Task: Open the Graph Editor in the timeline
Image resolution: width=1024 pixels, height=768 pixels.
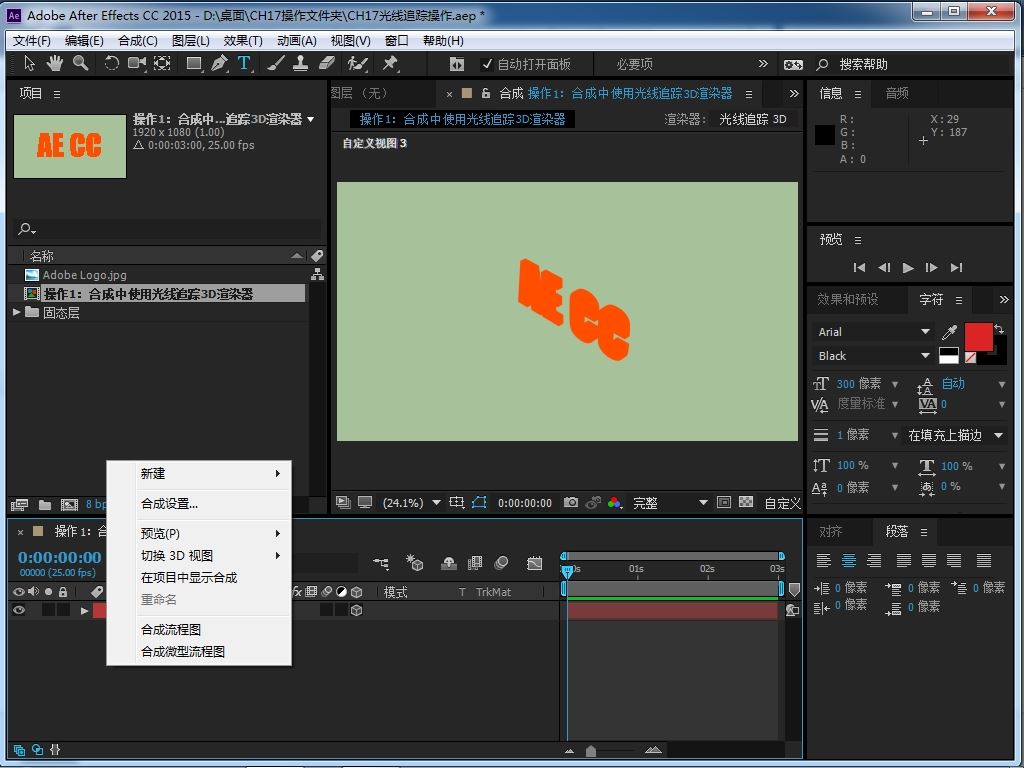Action: point(534,563)
